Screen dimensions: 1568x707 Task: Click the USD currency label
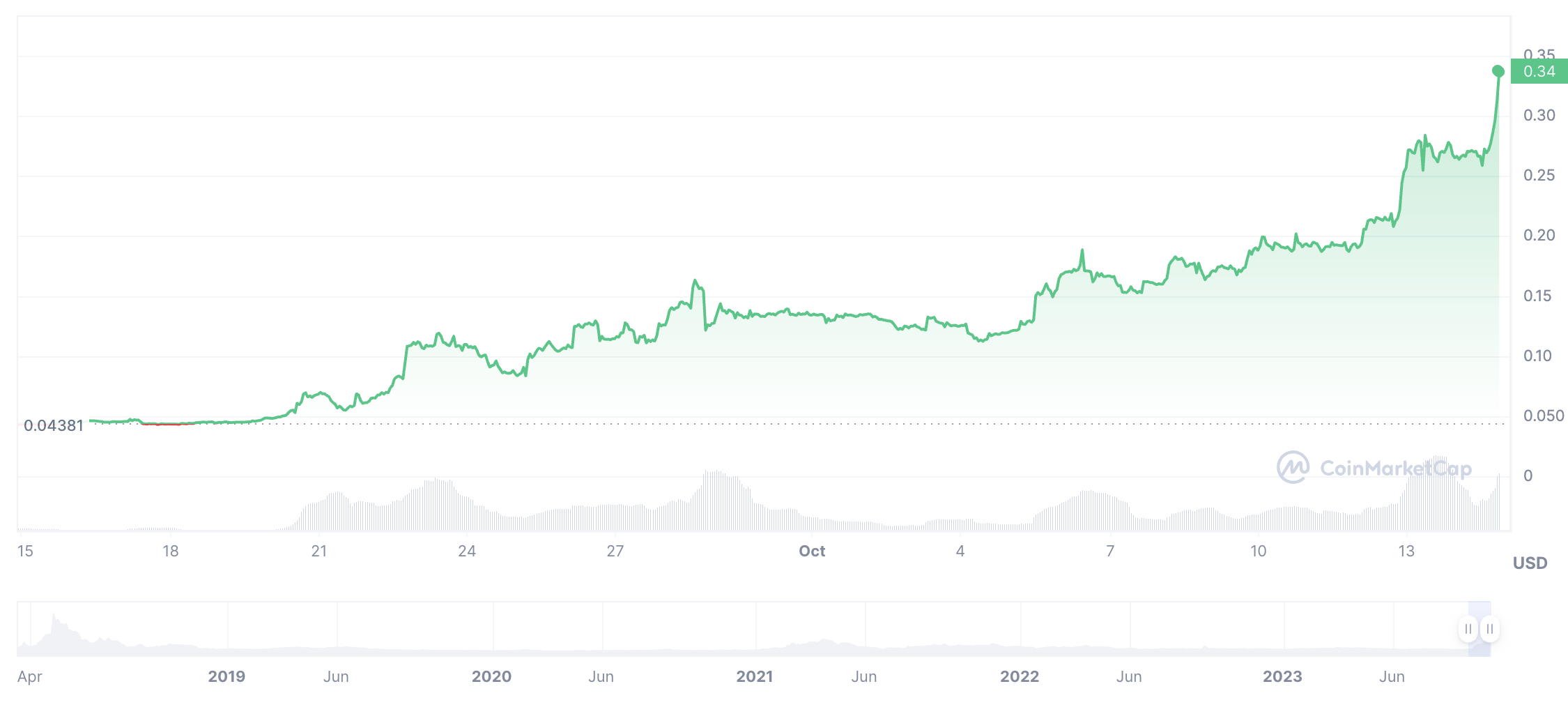(x=1530, y=563)
